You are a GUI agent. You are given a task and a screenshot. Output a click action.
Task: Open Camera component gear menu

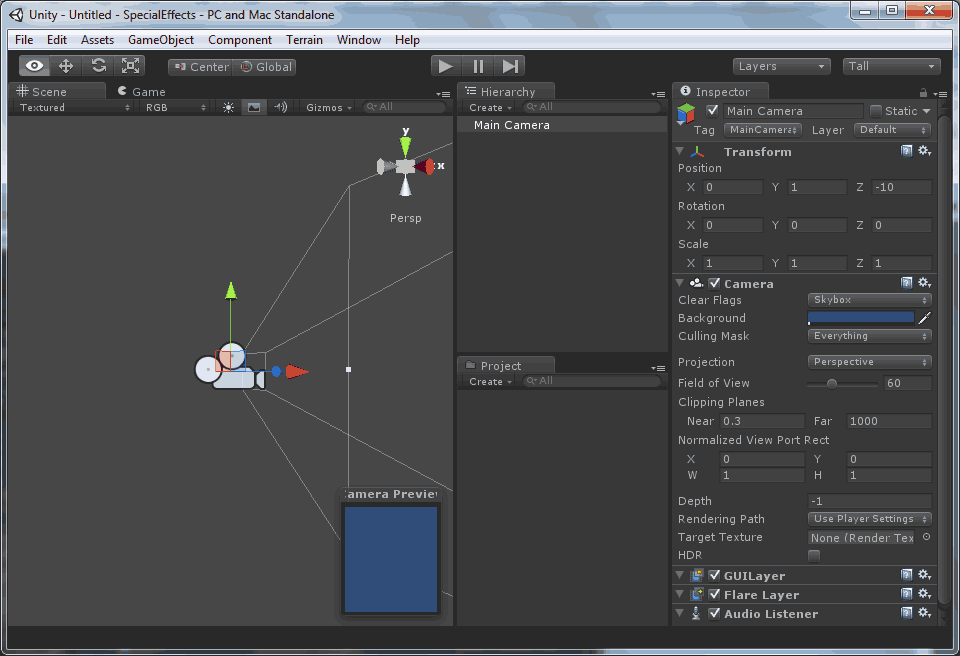click(x=924, y=282)
